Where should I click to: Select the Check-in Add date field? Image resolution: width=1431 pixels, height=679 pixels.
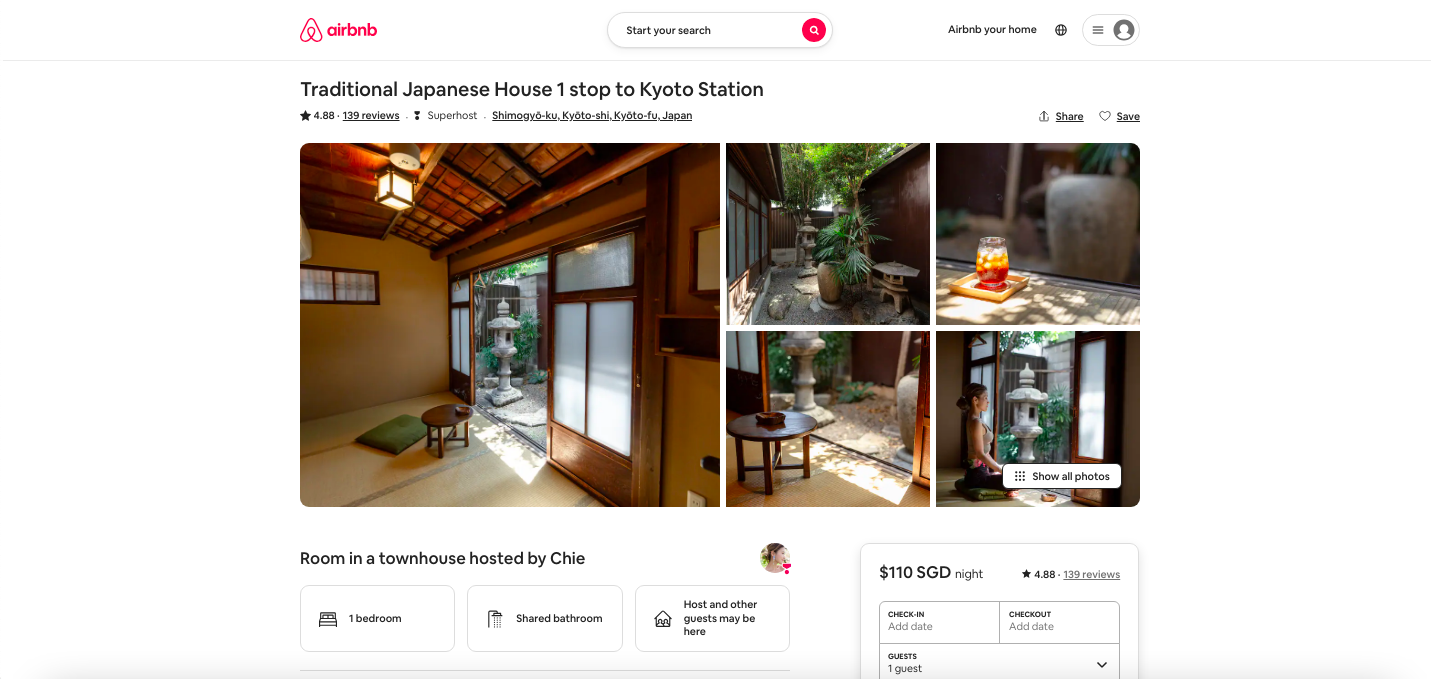click(939, 621)
